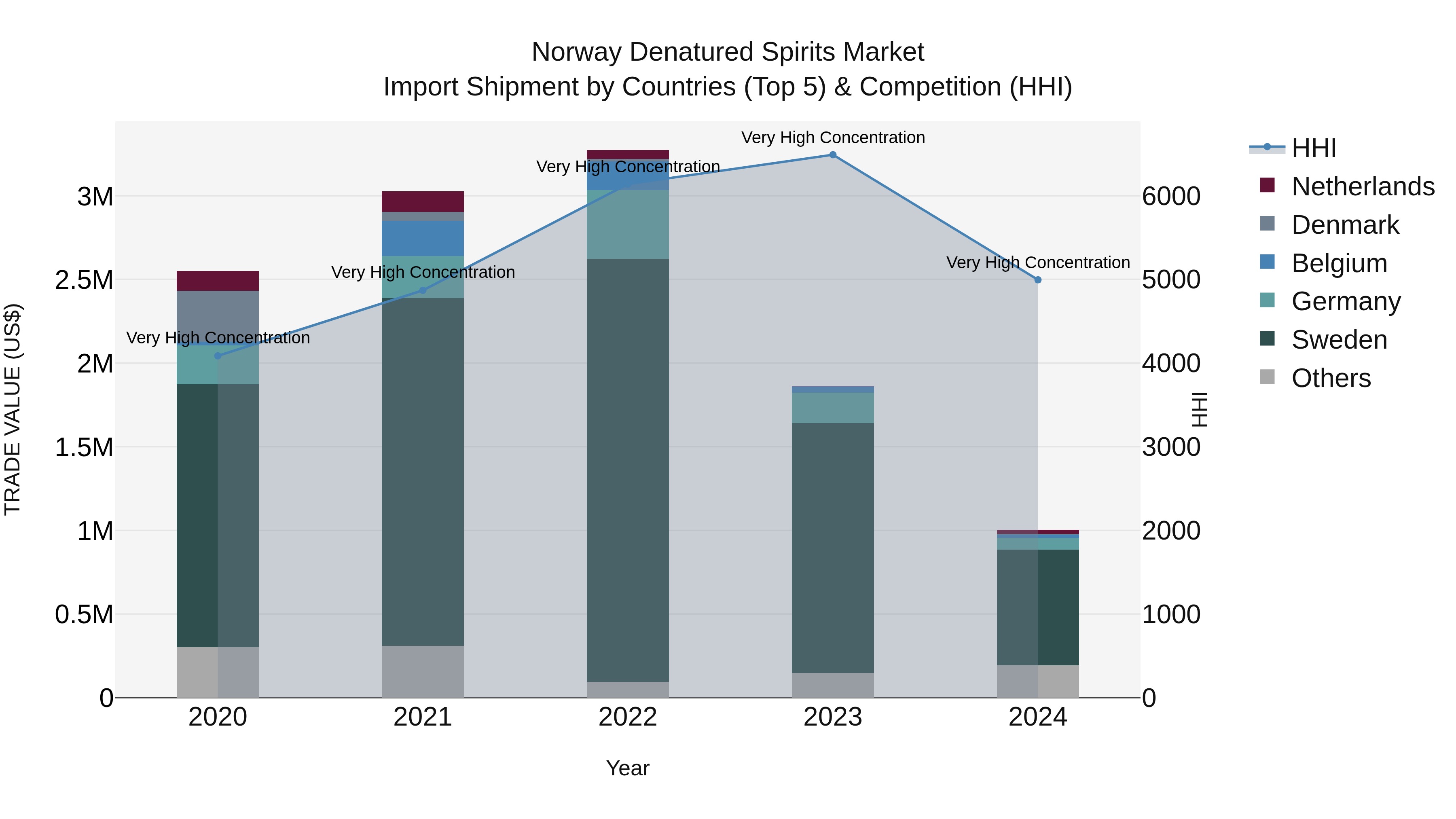Click the Belgium blue legend swatch
The height and width of the screenshot is (819, 1456).
point(1267,262)
